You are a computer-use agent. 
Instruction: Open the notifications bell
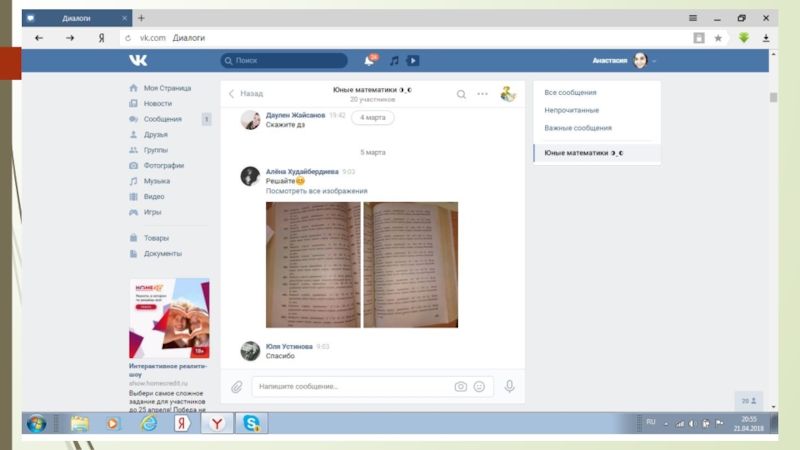click(370, 61)
